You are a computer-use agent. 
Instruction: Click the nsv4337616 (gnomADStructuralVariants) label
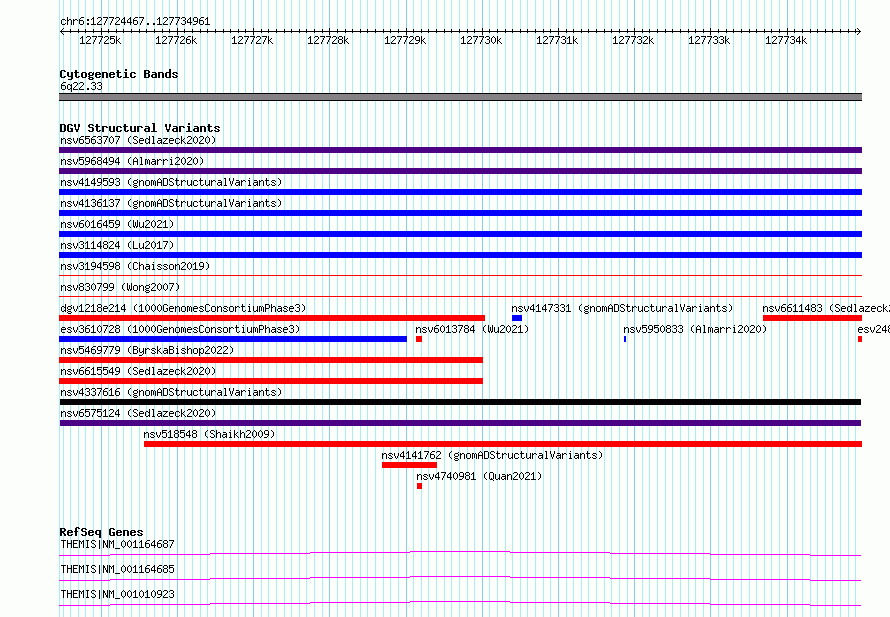[x=171, y=392]
